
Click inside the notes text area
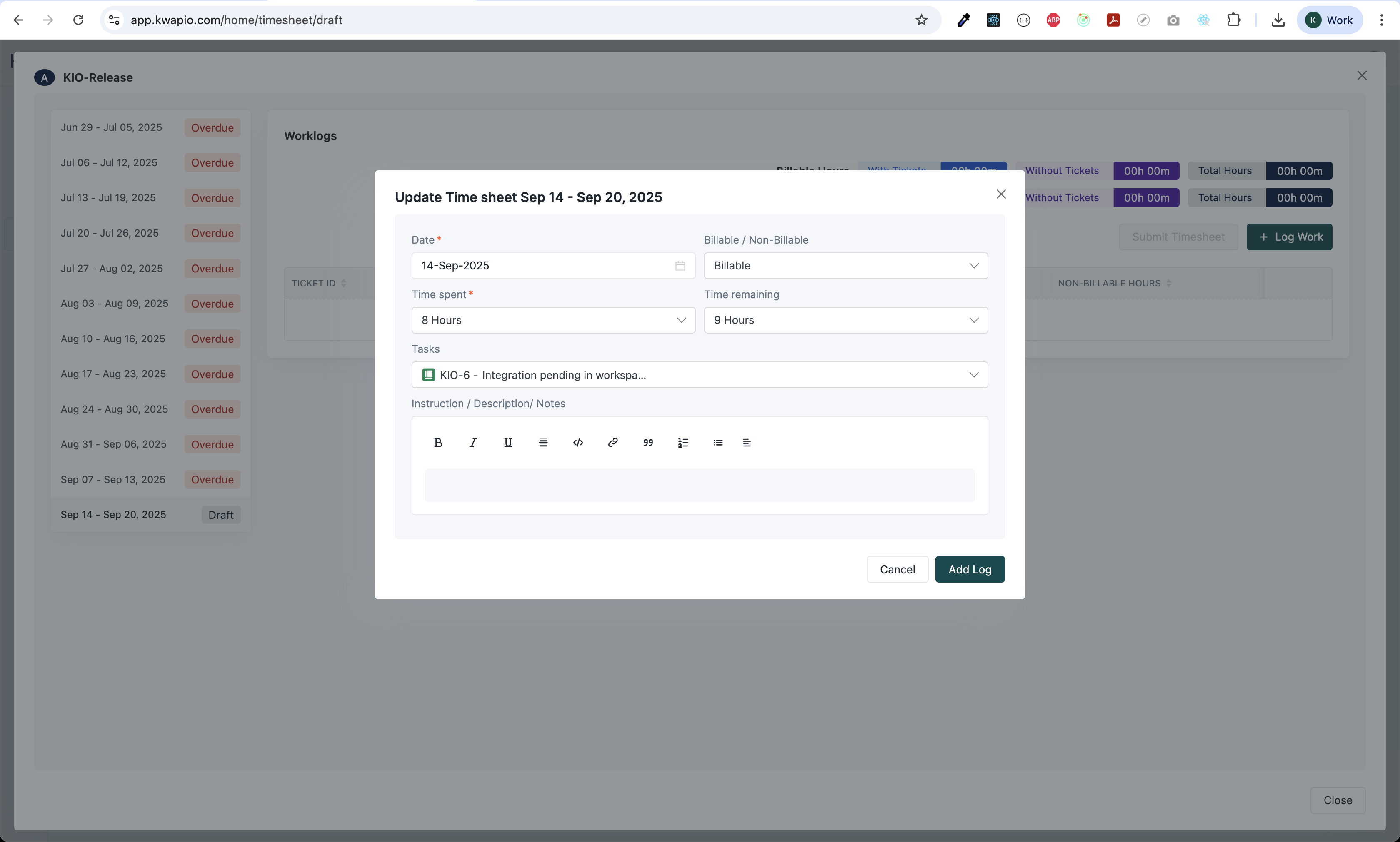coord(699,485)
